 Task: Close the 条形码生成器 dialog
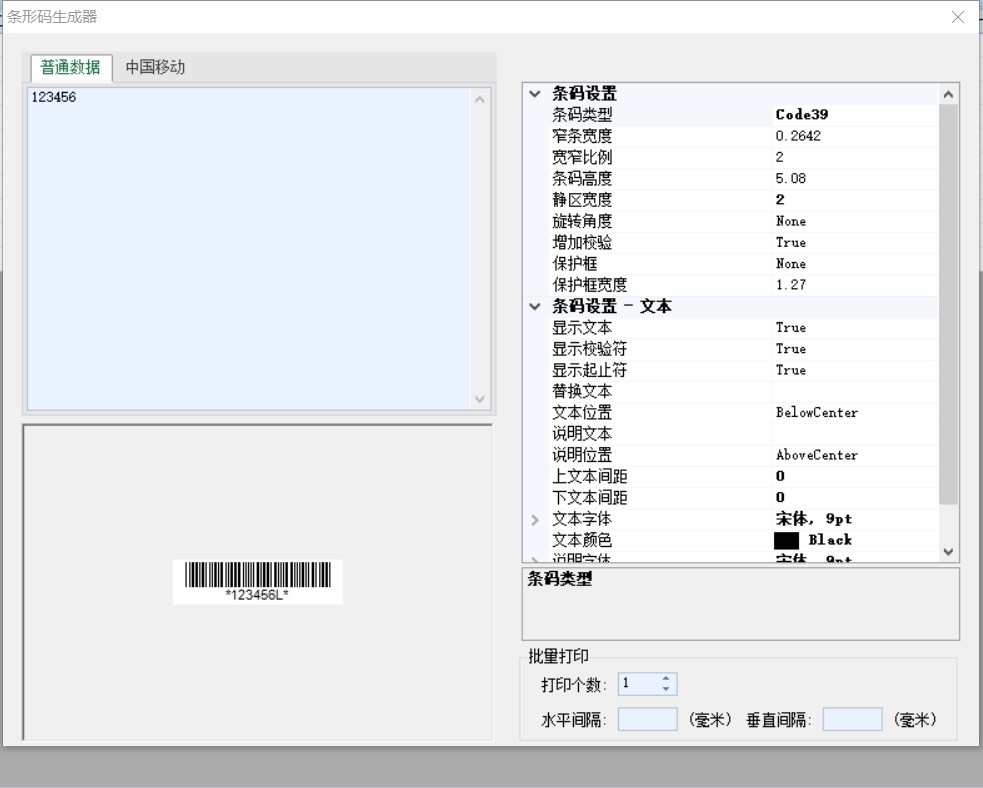coord(957,17)
